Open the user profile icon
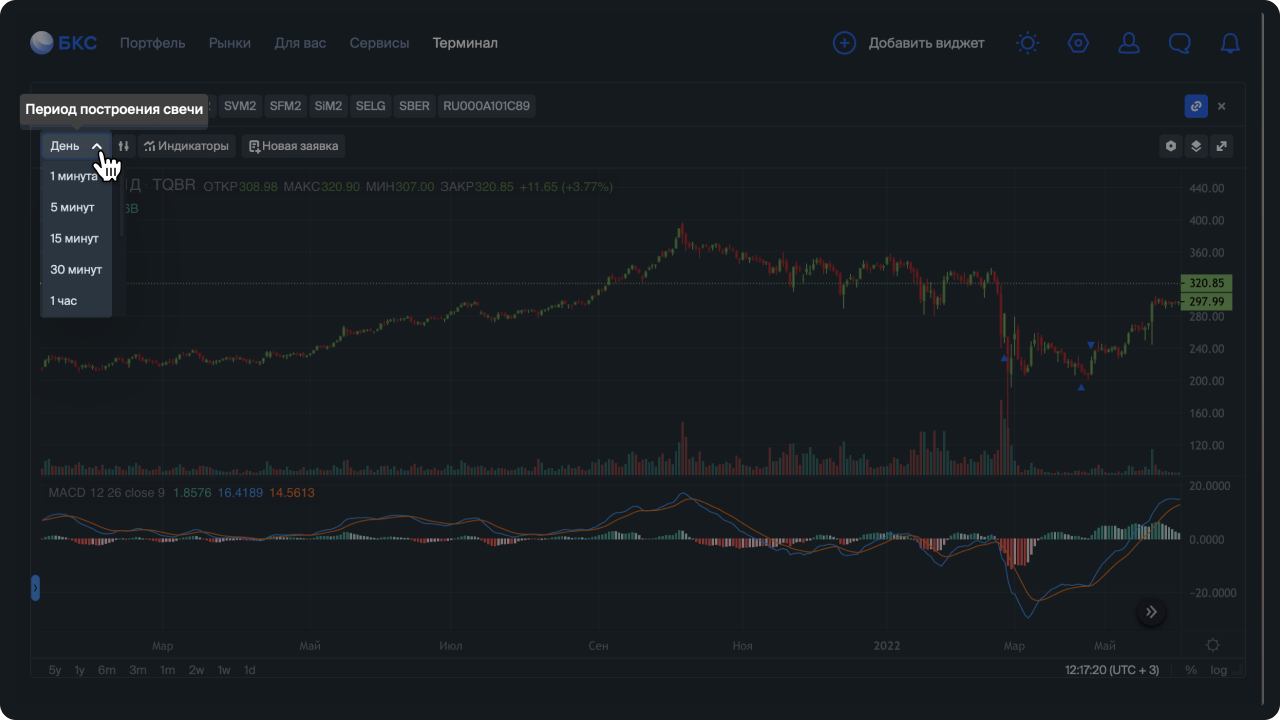Viewport: 1280px width, 720px height. click(x=1129, y=43)
